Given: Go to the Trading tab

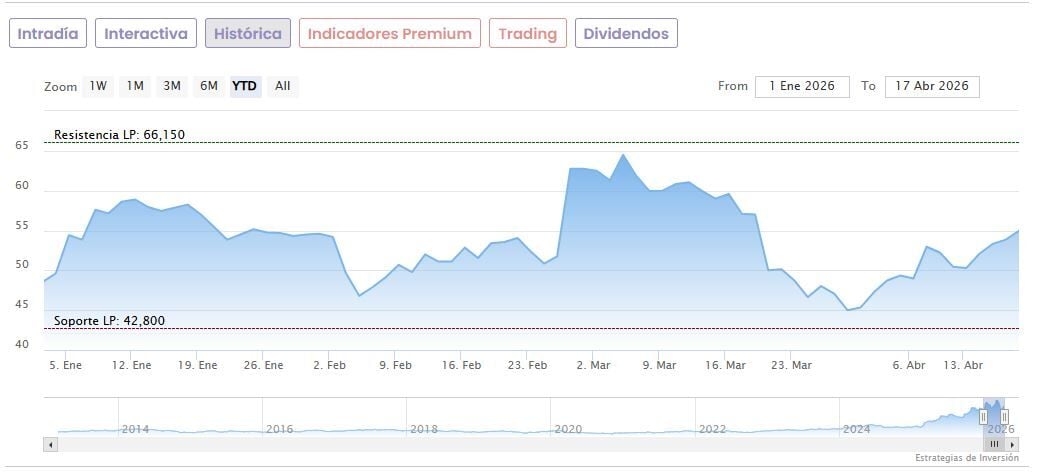Looking at the screenshot, I should (527, 33).
